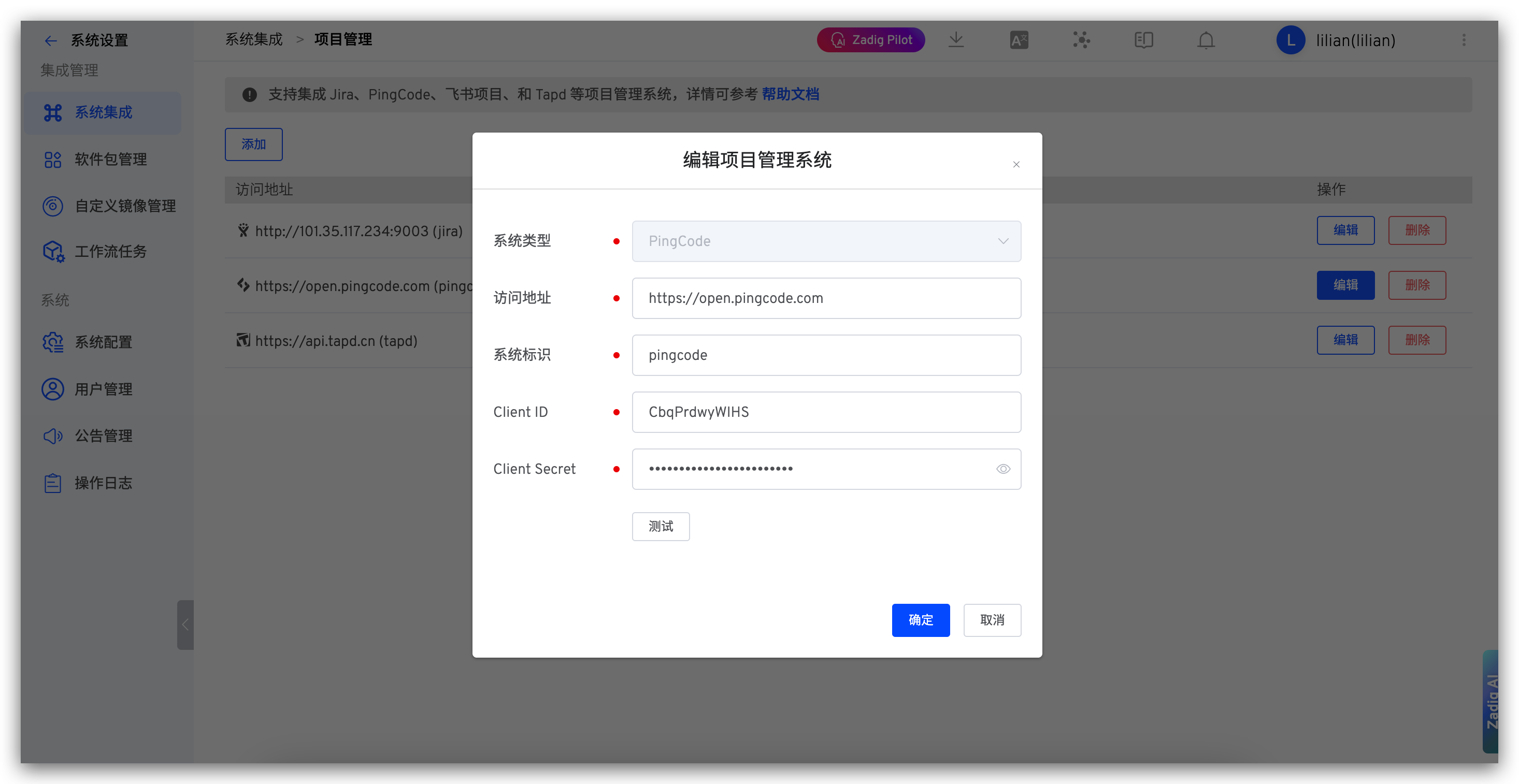Screen dimensions: 1519x784
Task: Open the PingCode system type dropdown
Action: [1002, 241]
